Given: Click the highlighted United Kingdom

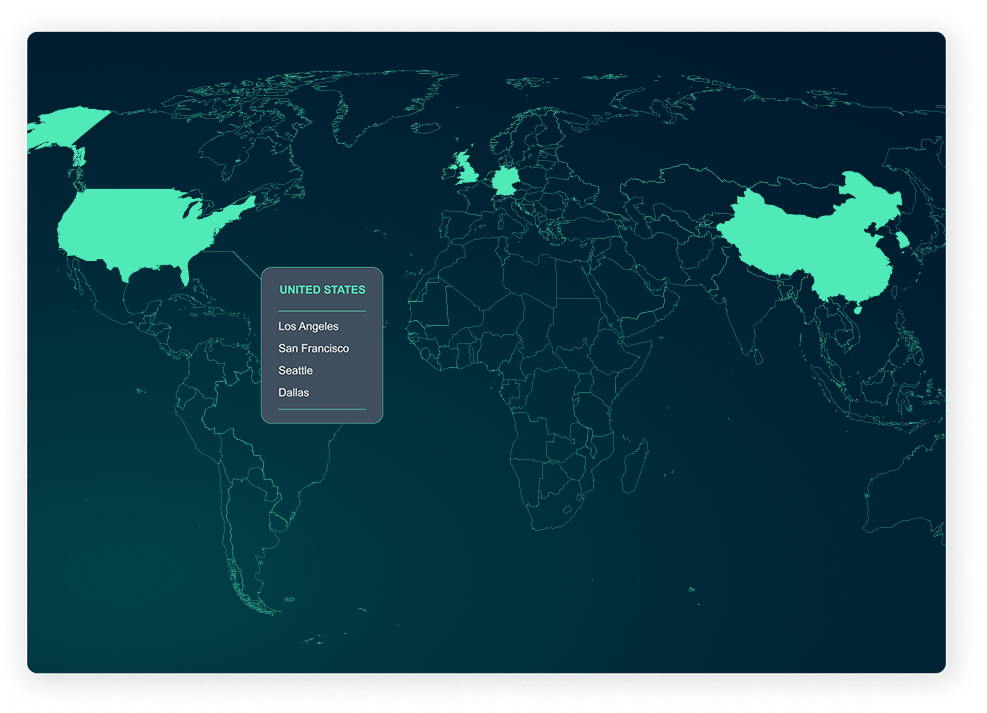Looking at the screenshot, I should pos(466,170).
